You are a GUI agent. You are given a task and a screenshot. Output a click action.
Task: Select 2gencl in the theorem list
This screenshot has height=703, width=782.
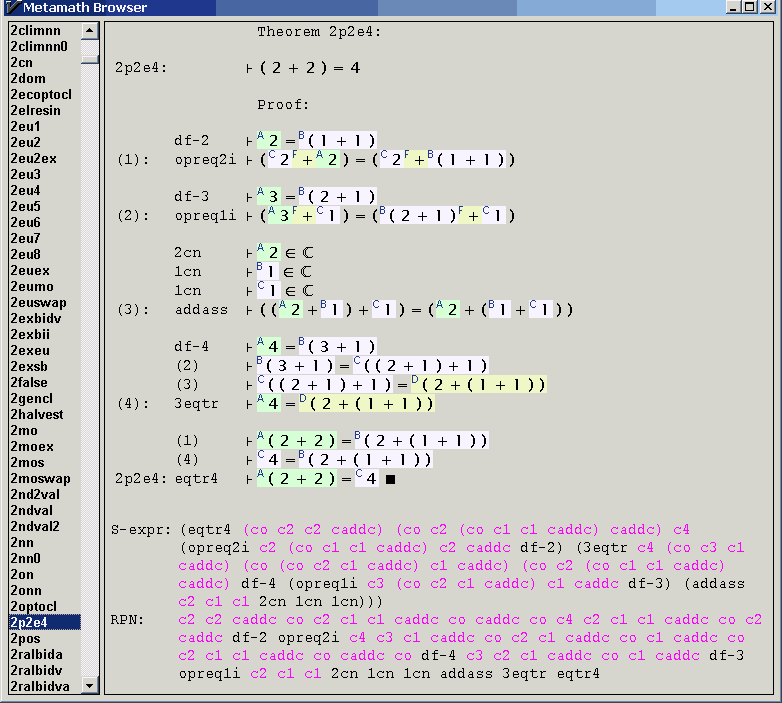(31, 398)
